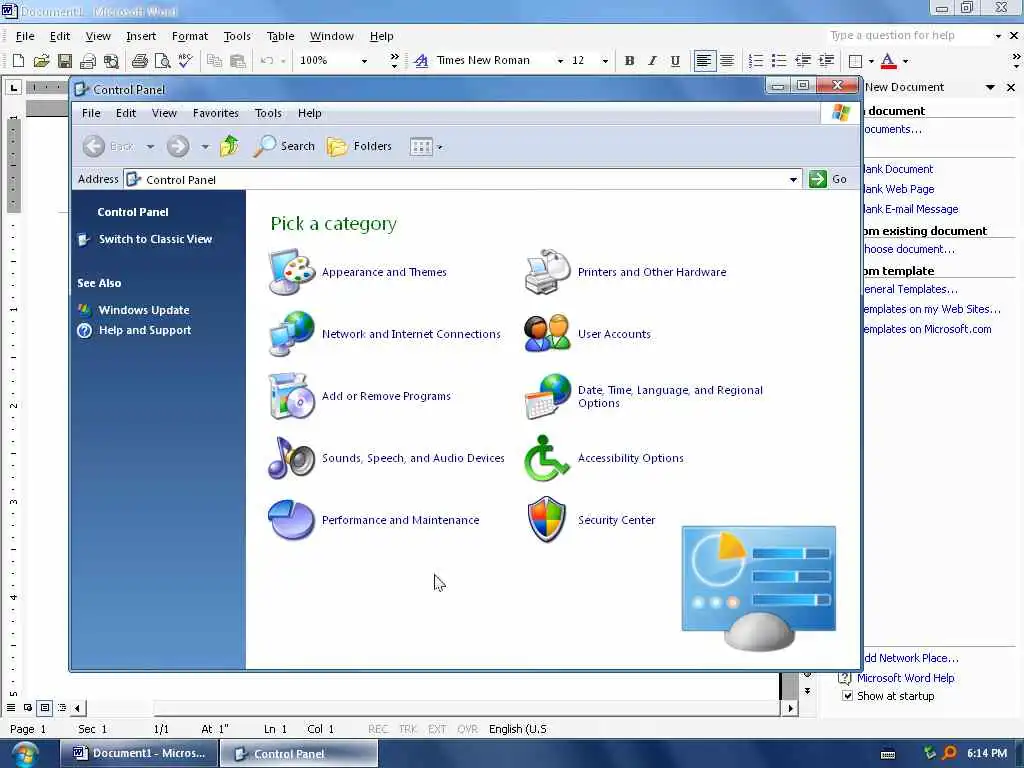Viewport: 1024px width, 768px height.
Task: Apply numbered list in Word toolbar
Action: tap(756, 61)
